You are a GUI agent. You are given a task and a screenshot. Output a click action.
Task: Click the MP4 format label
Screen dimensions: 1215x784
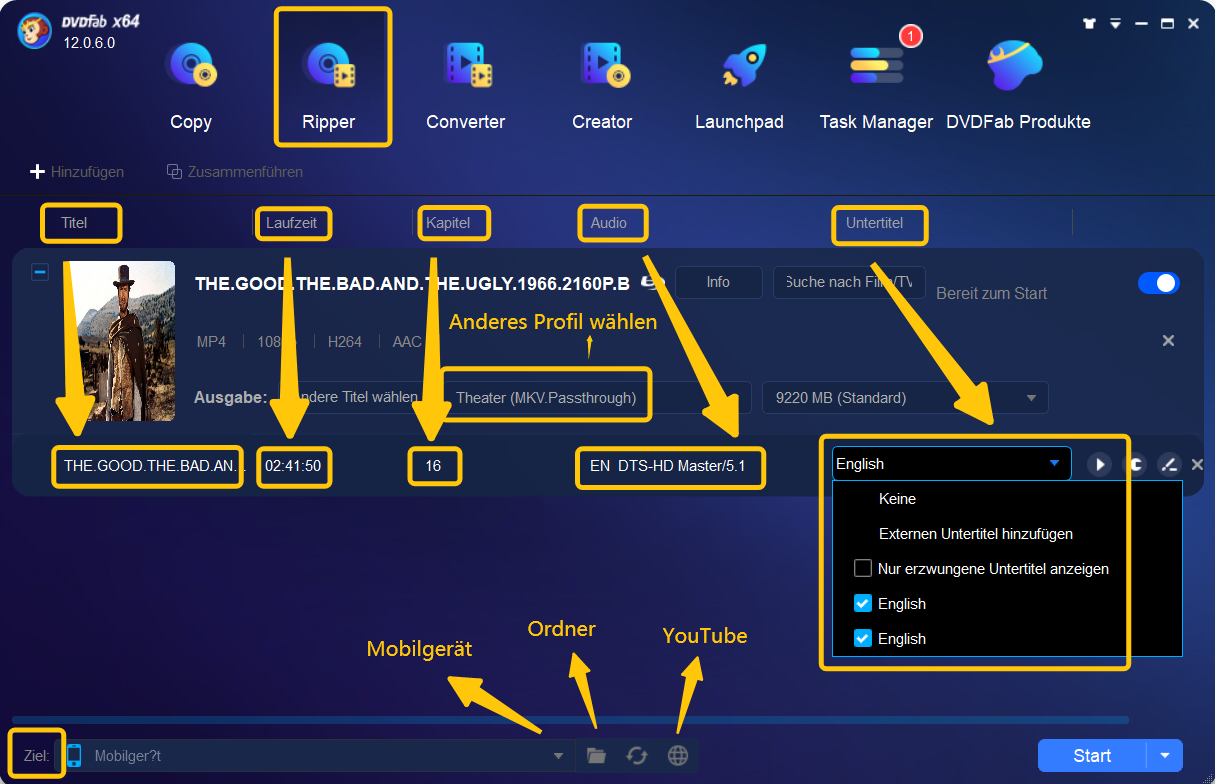(212, 341)
